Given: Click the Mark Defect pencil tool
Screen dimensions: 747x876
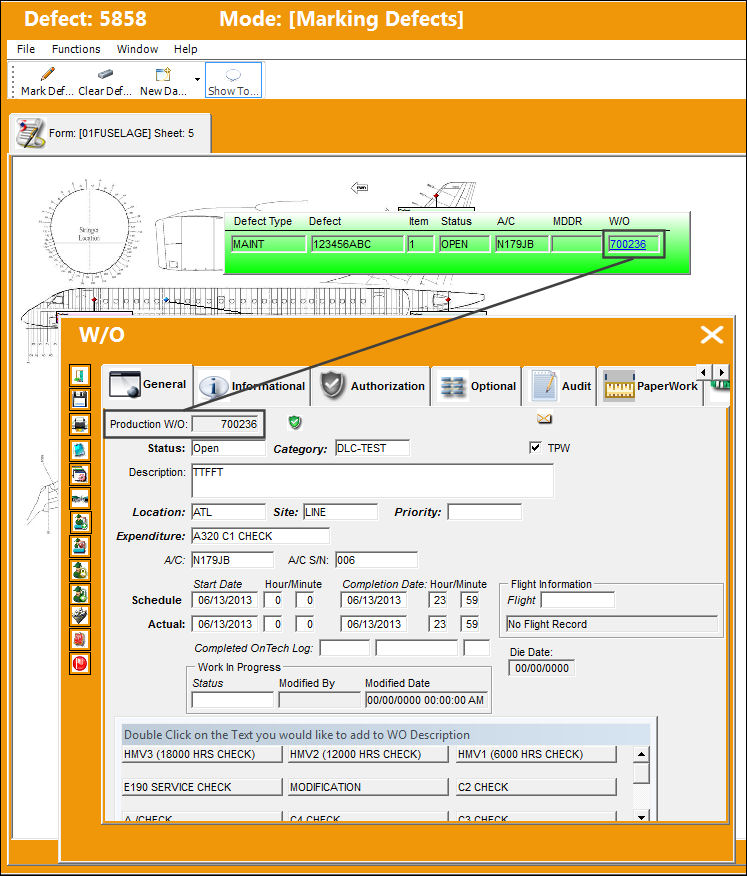Looking at the screenshot, I should pyautogui.click(x=47, y=80).
